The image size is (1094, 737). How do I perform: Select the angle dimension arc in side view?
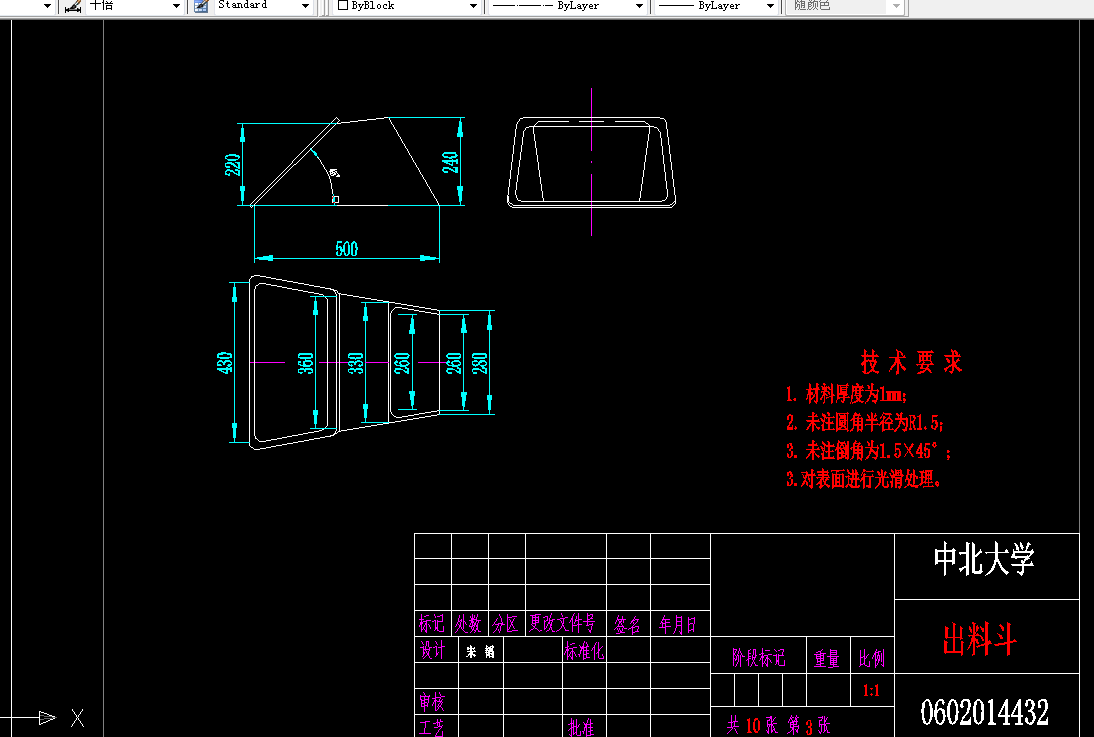[329, 174]
